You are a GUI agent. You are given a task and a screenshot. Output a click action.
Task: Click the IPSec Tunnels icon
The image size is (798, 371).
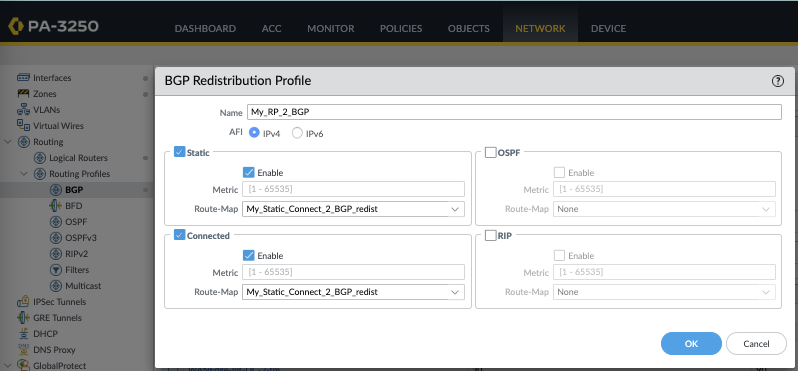(23, 301)
